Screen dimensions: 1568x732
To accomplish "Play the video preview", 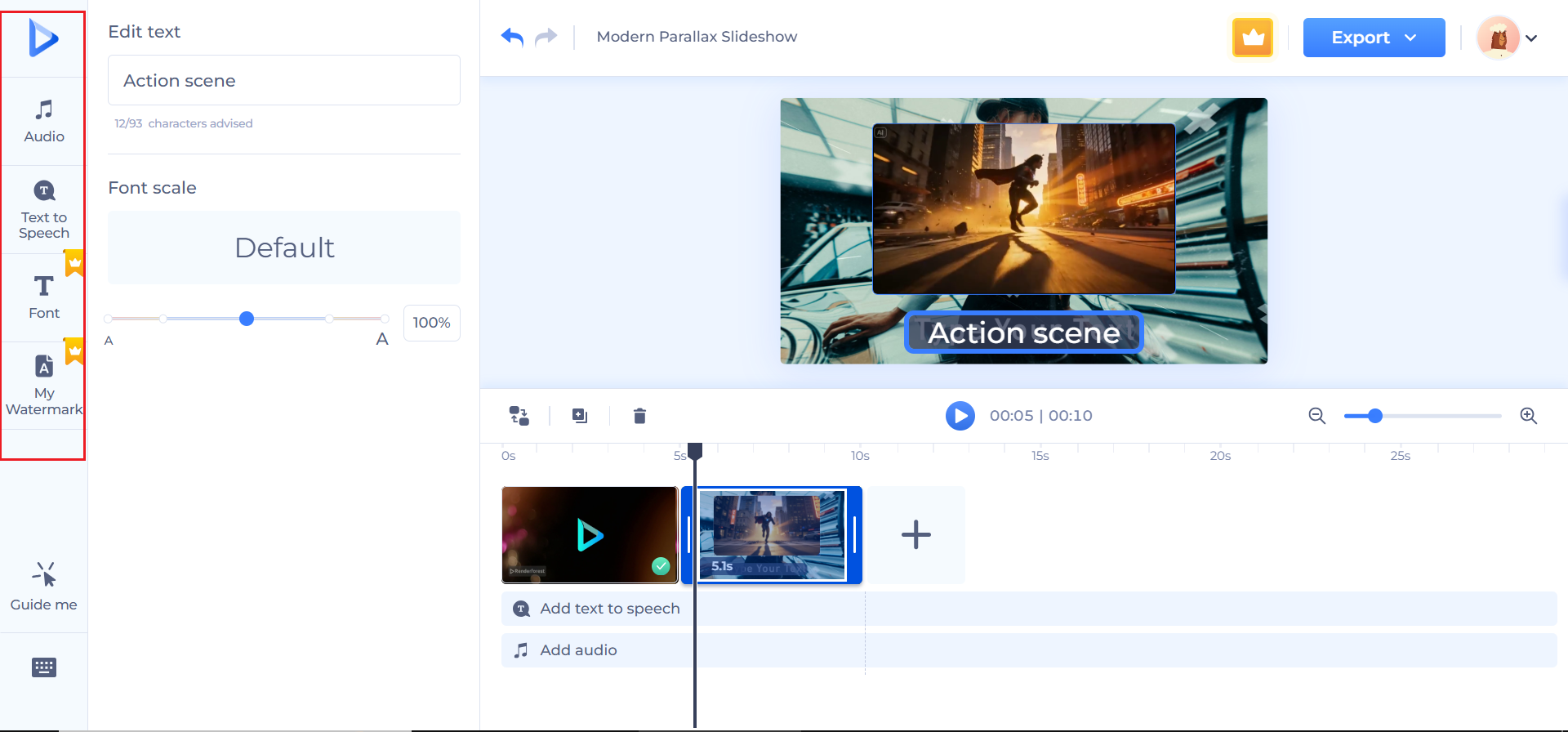I will tap(960, 416).
